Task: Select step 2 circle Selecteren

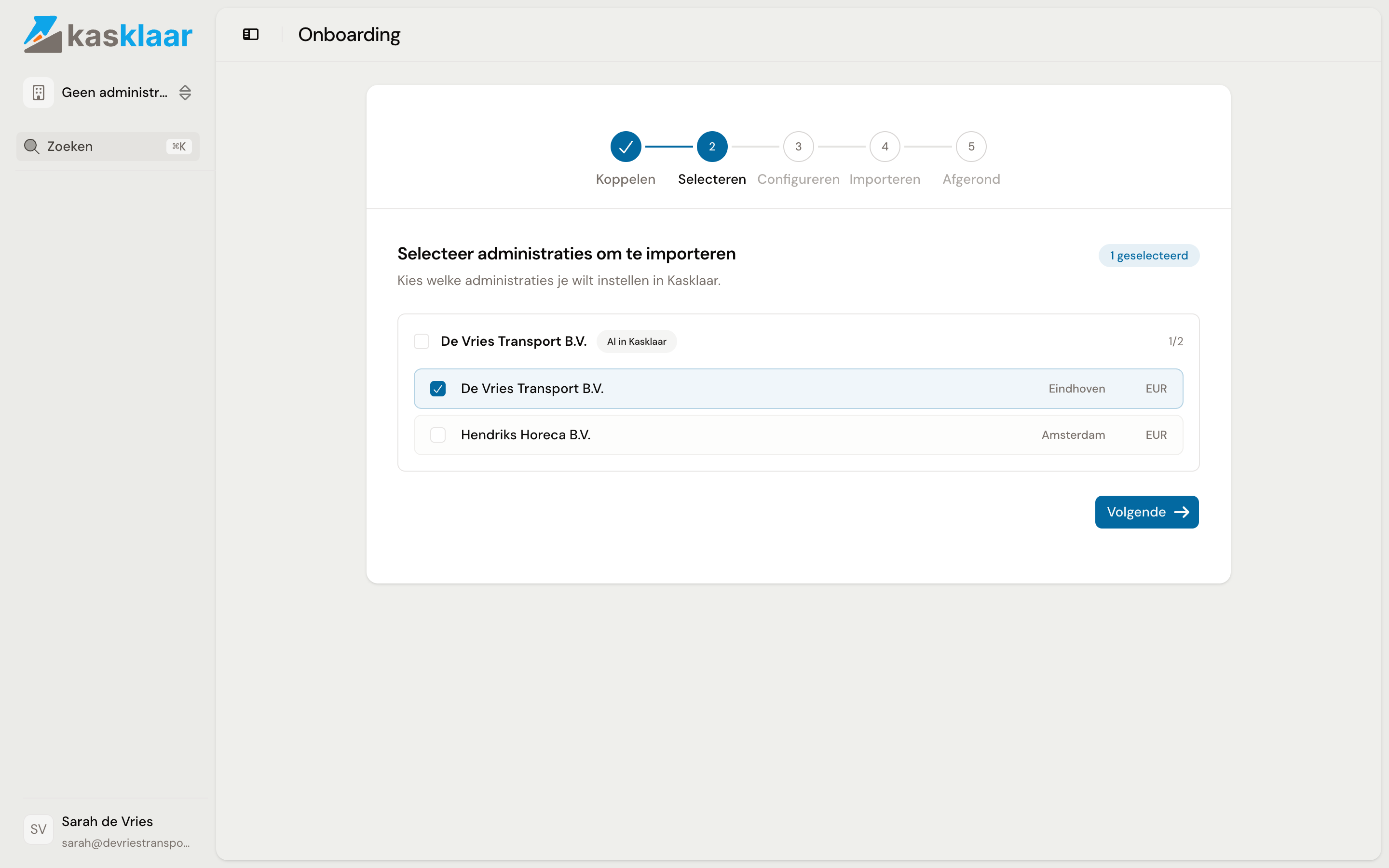Action: tap(712, 147)
